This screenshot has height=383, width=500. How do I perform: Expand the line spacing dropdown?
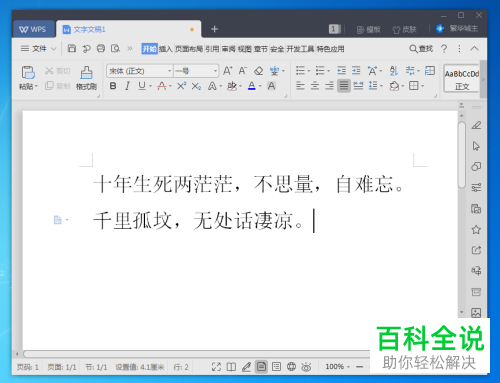pos(382,86)
